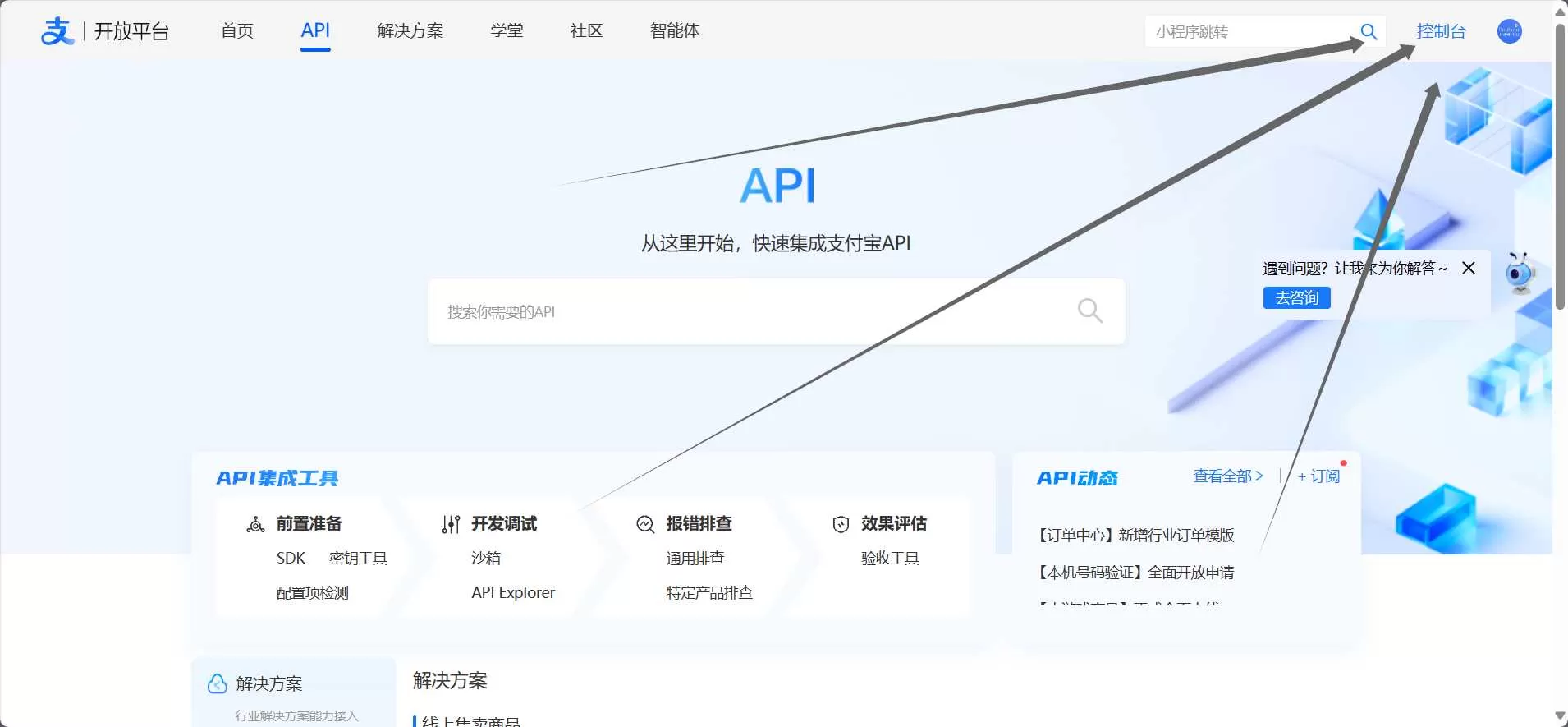Close the help prompt popup
The width and height of the screenshot is (1568, 727).
tap(1469, 268)
